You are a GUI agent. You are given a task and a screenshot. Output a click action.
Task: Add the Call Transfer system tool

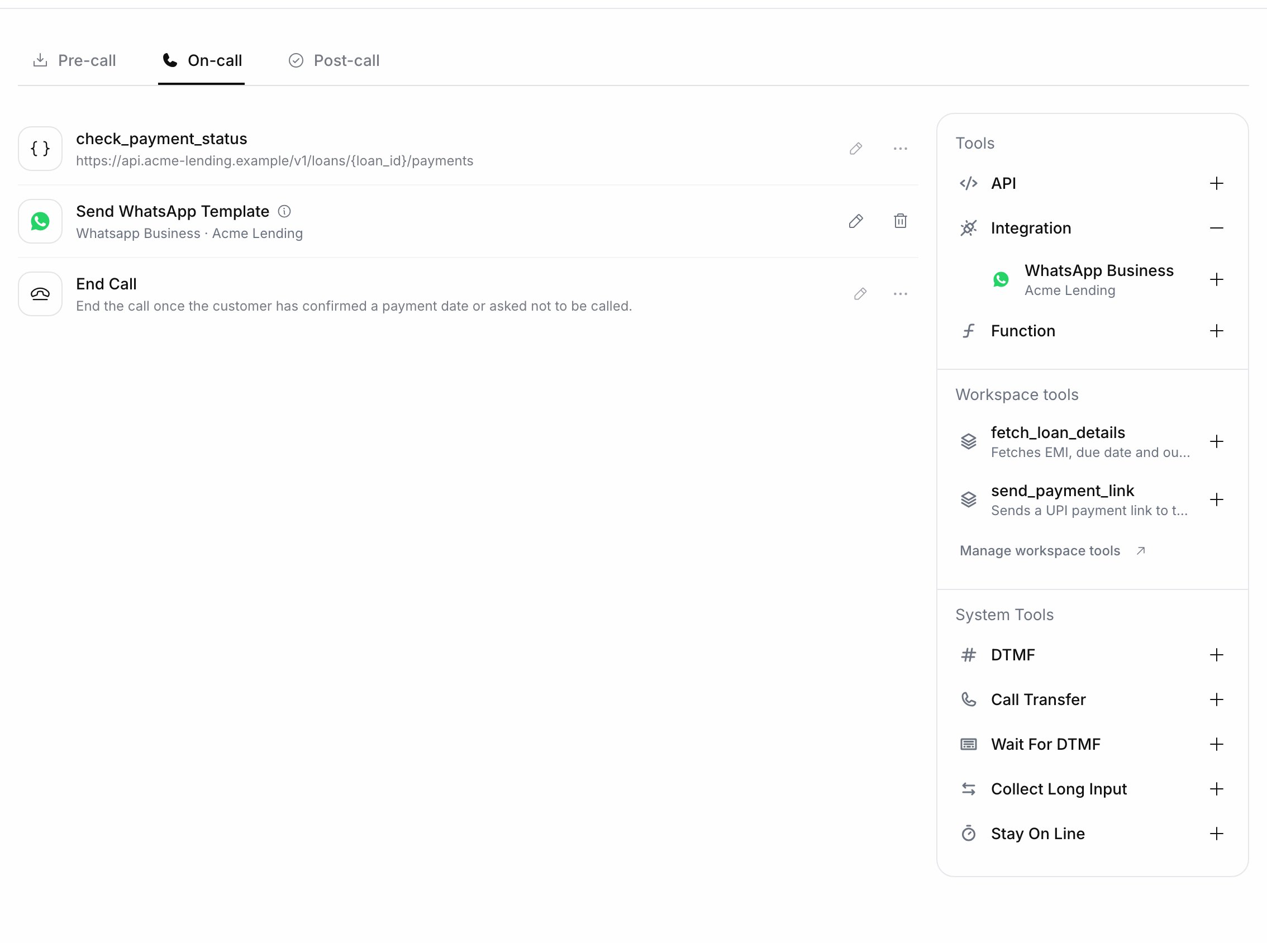(x=1217, y=699)
